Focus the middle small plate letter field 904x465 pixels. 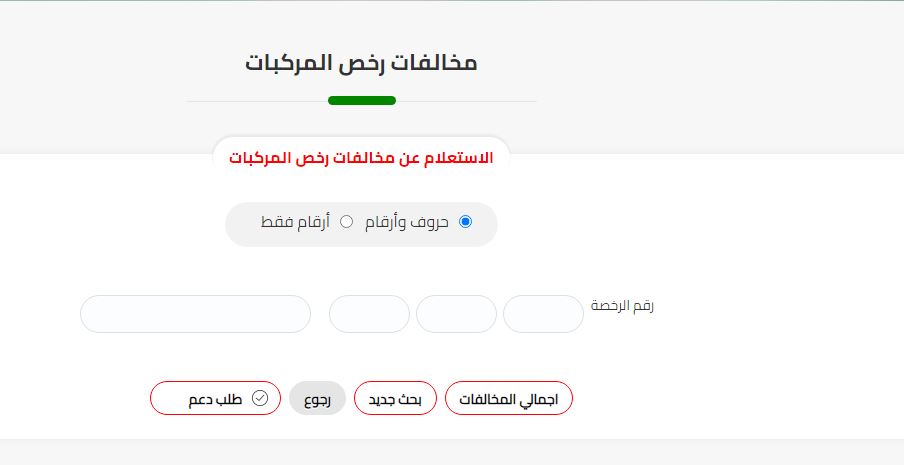coord(456,314)
